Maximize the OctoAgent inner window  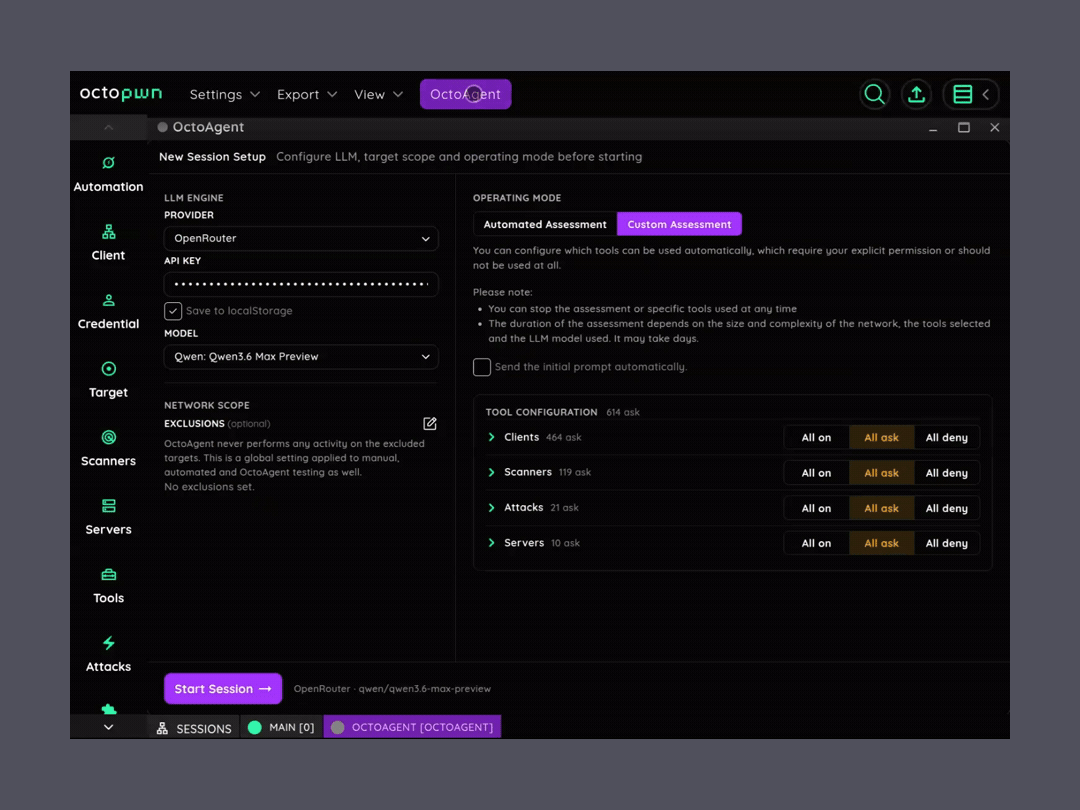tap(964, 127)
